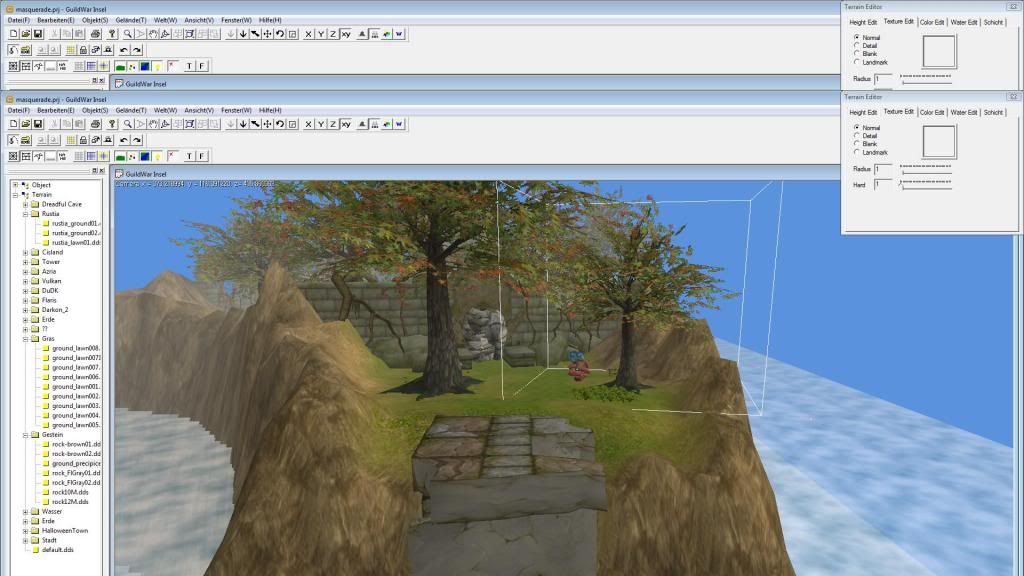Click Redo arrow in lower window toolbar
Viewport: 1024px width, 576px height.
pos(136,140)
